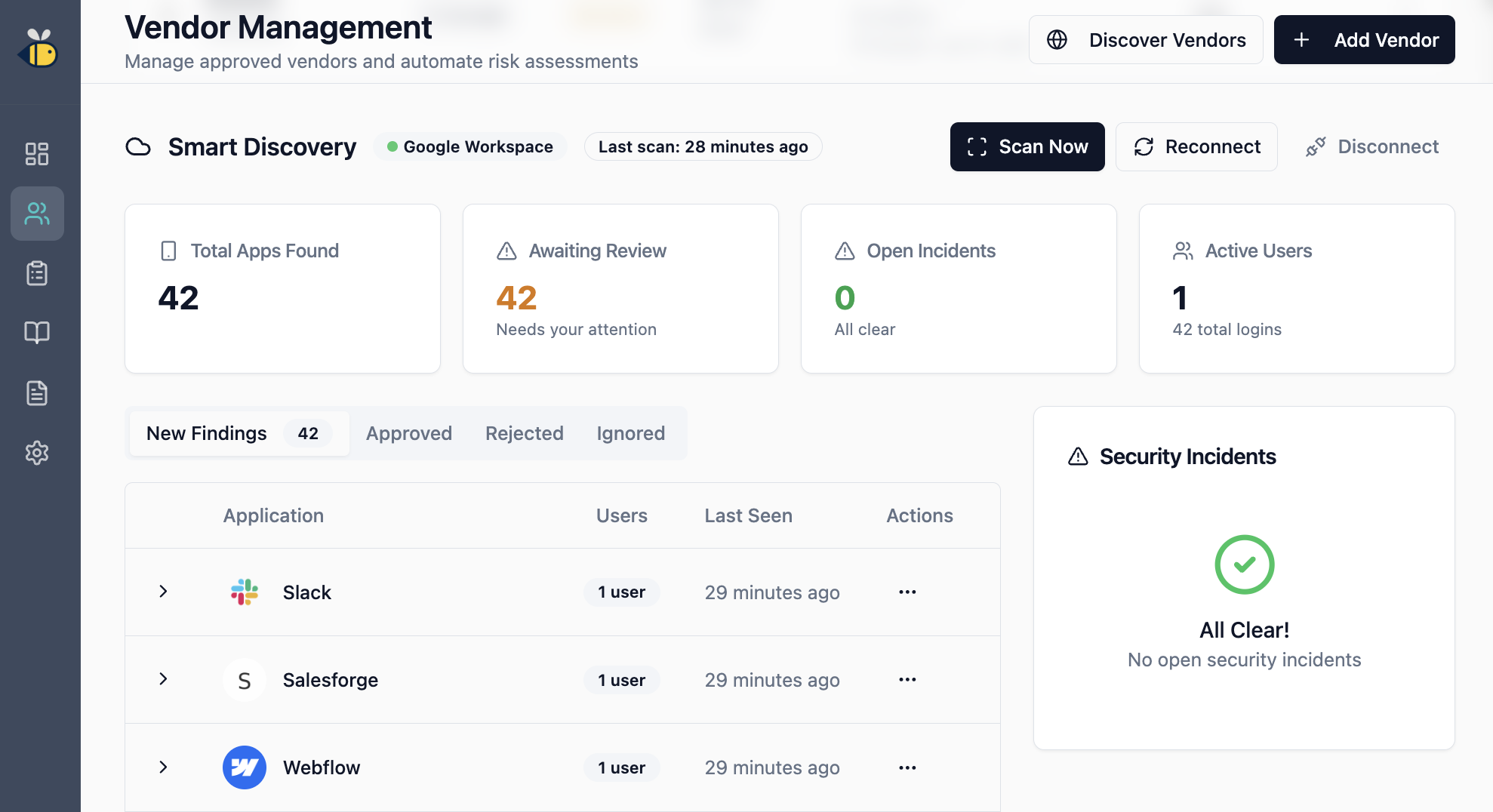Viewport: 1493px width, 812px height.
Task: Click the Salesforge S avatar
Action: point(245,680)
